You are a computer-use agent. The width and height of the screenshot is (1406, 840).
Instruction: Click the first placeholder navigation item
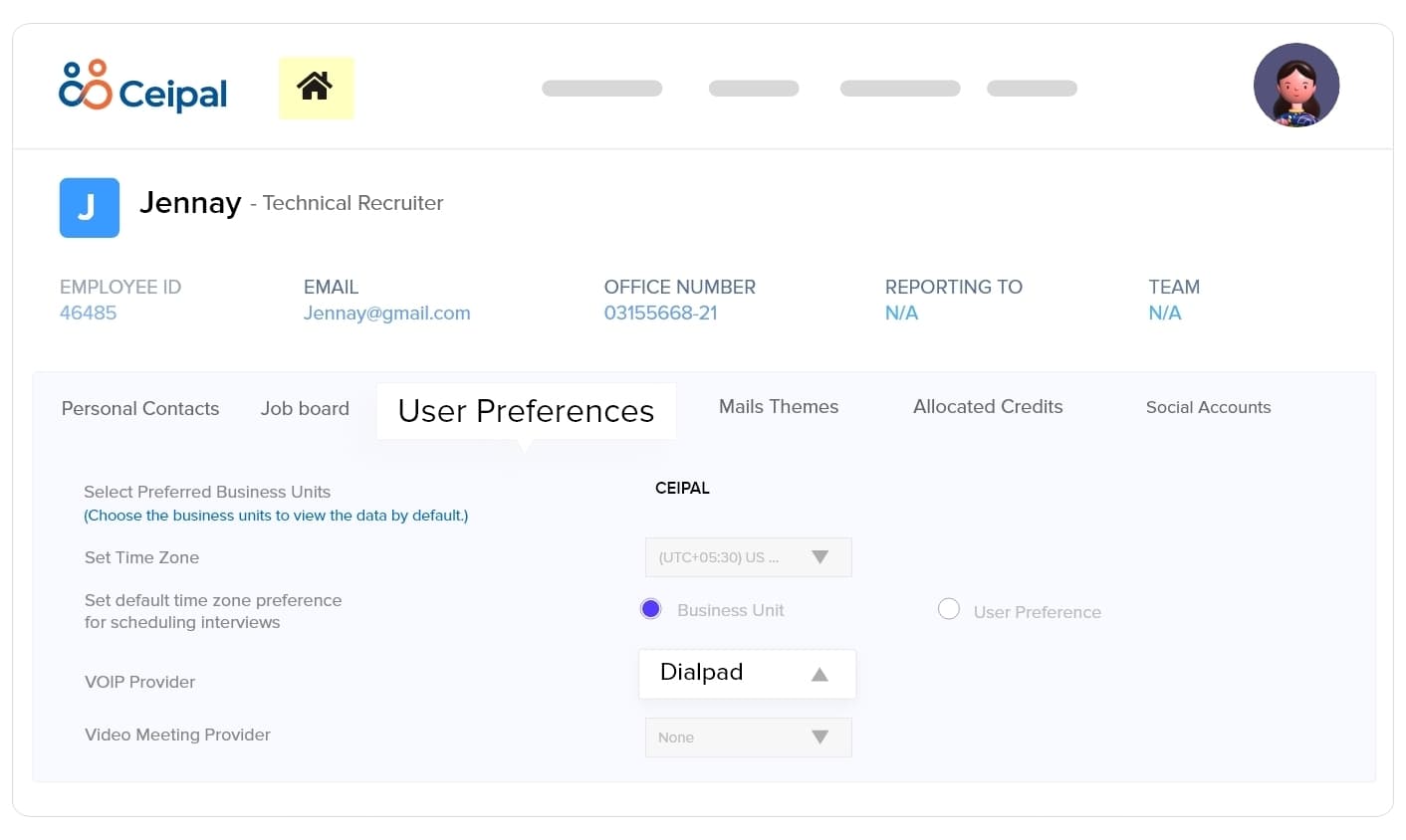601,89
